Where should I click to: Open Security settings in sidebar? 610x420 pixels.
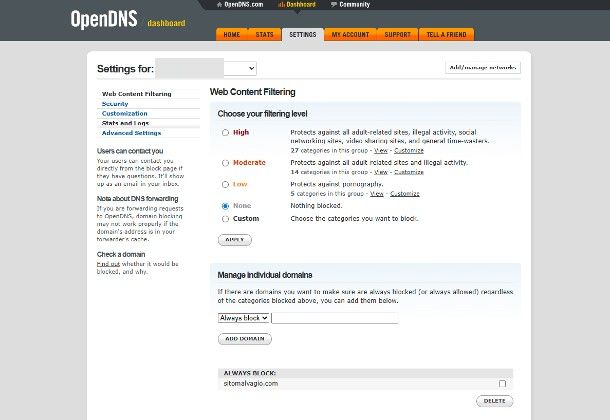pyautogui.click(x=115, y=104)
